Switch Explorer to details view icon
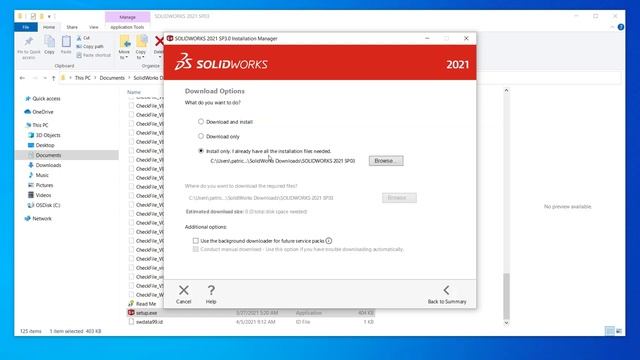 (609, 331)
